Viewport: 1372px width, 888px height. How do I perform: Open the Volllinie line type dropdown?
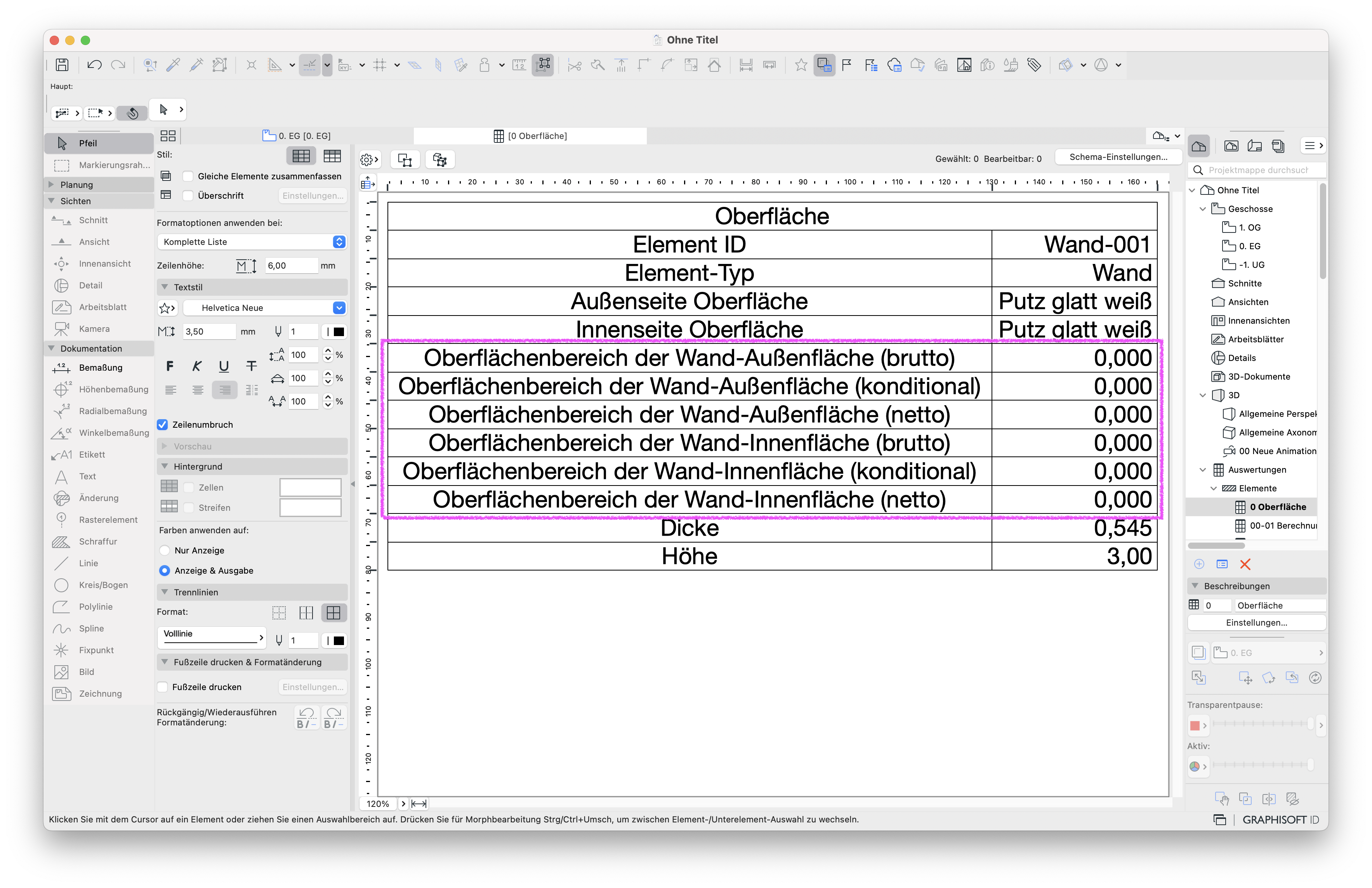212,637
